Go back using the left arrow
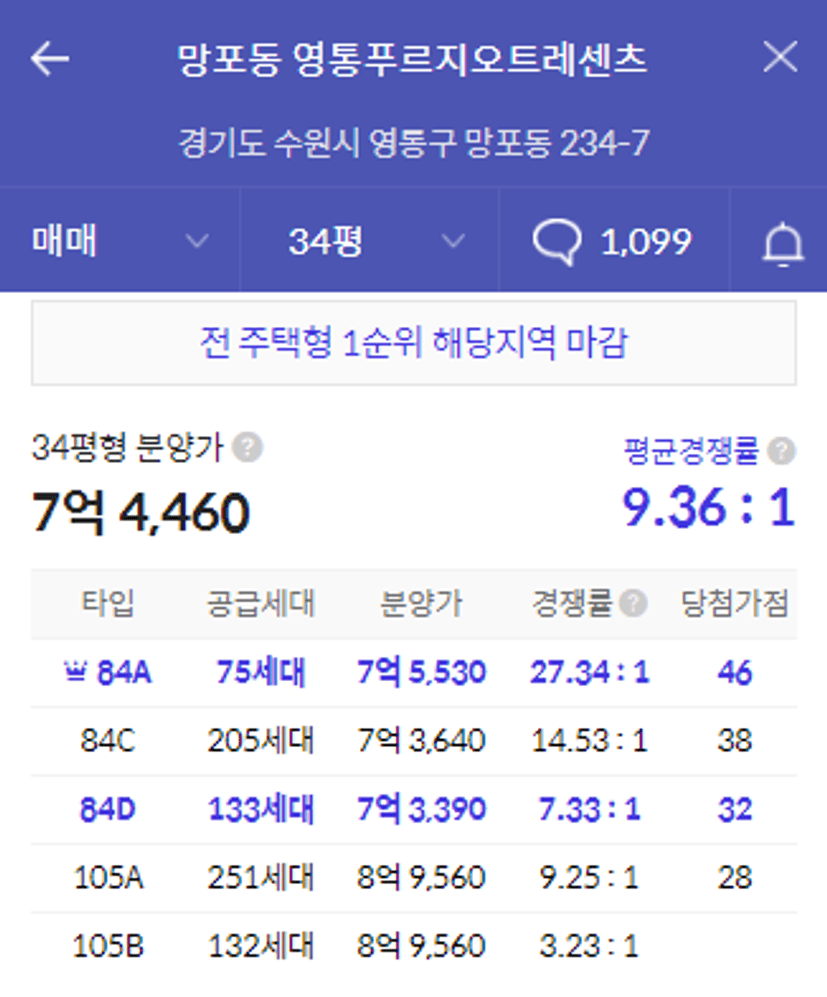Screen dimensions: 827x997 click(x=50, y=58)
